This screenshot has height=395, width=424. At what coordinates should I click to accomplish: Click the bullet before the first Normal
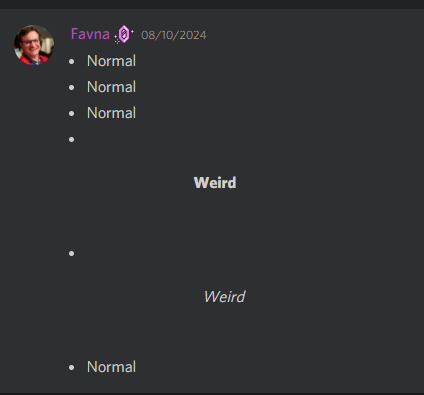coord(71,61)
